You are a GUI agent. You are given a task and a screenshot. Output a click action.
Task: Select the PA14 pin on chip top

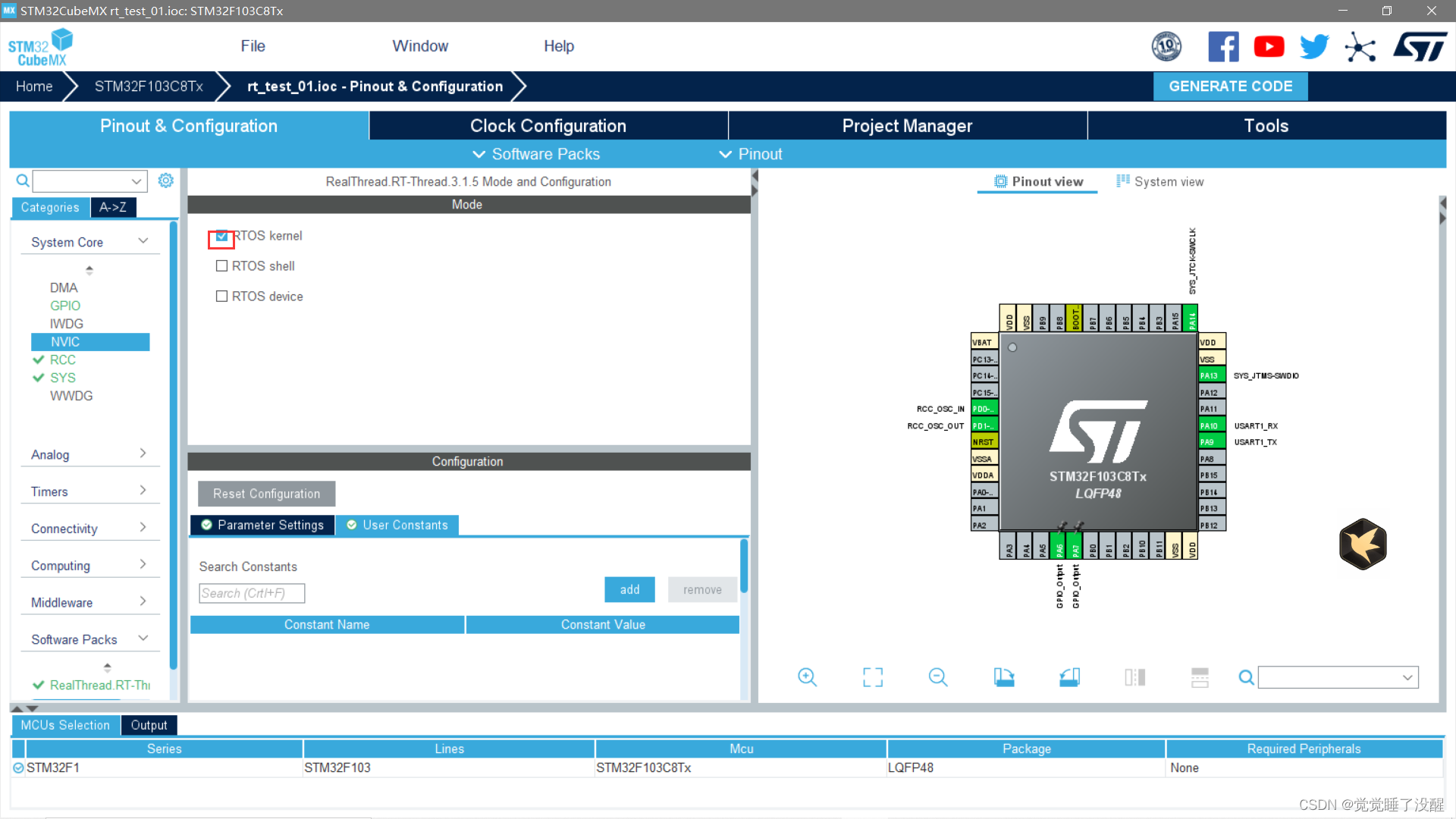1191,318
